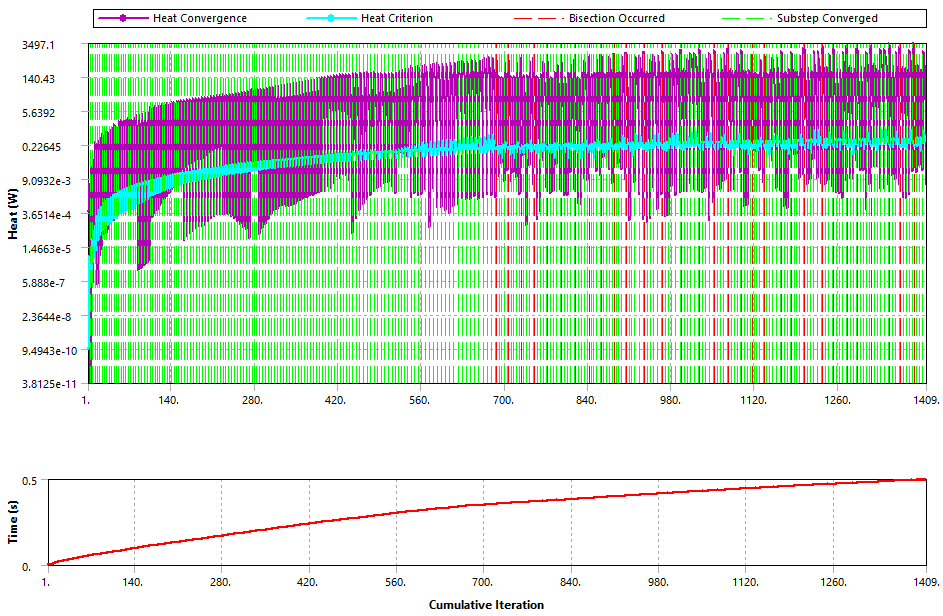Click the Time (s) y-axis title
943x616 pixels.
pos(13,523)
